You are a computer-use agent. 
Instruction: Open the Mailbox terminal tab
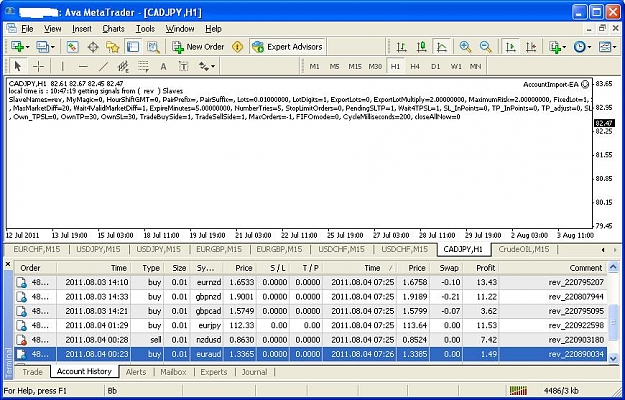[x=173, y=372]
